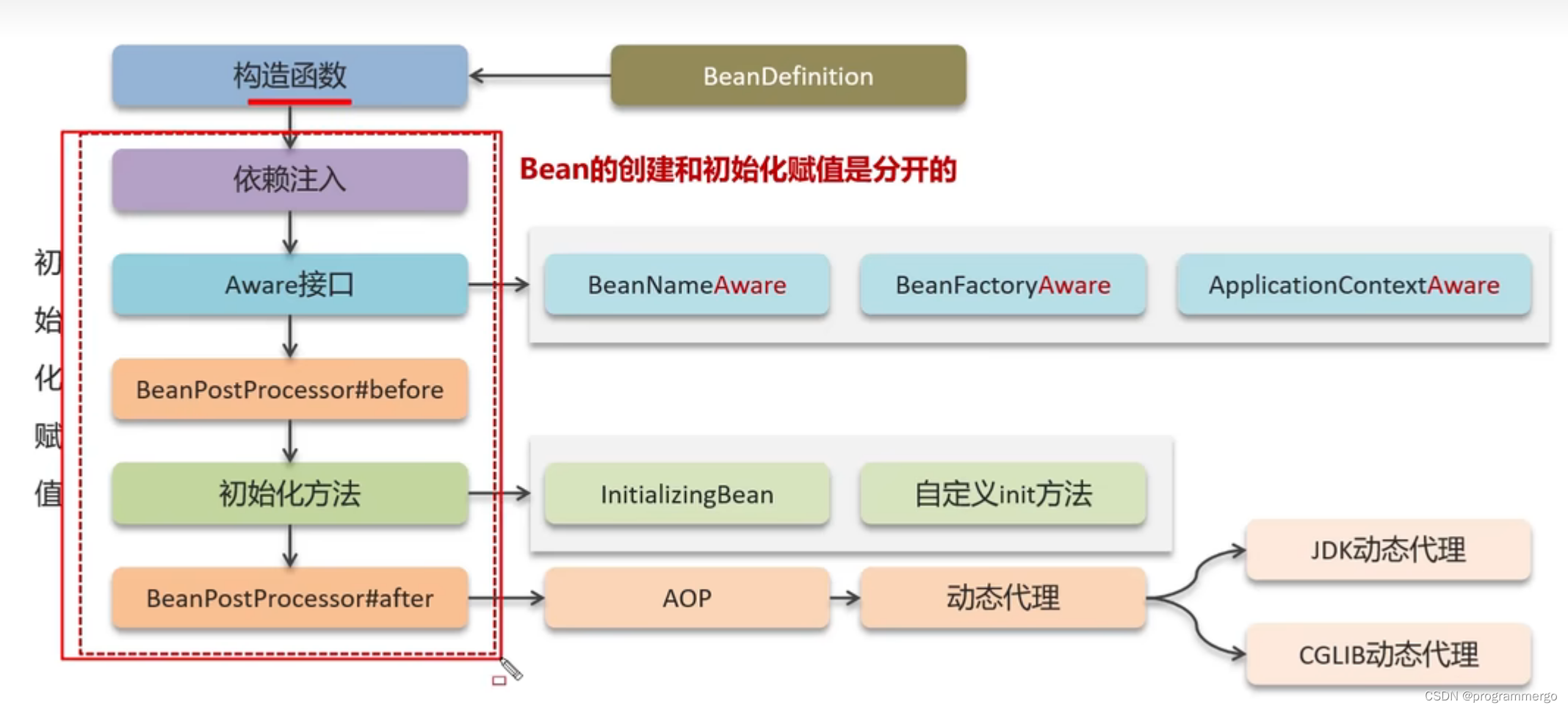Click the JDK动态代理 box
This screenshot has height=710, width=1568.
tap(1388, 550)
